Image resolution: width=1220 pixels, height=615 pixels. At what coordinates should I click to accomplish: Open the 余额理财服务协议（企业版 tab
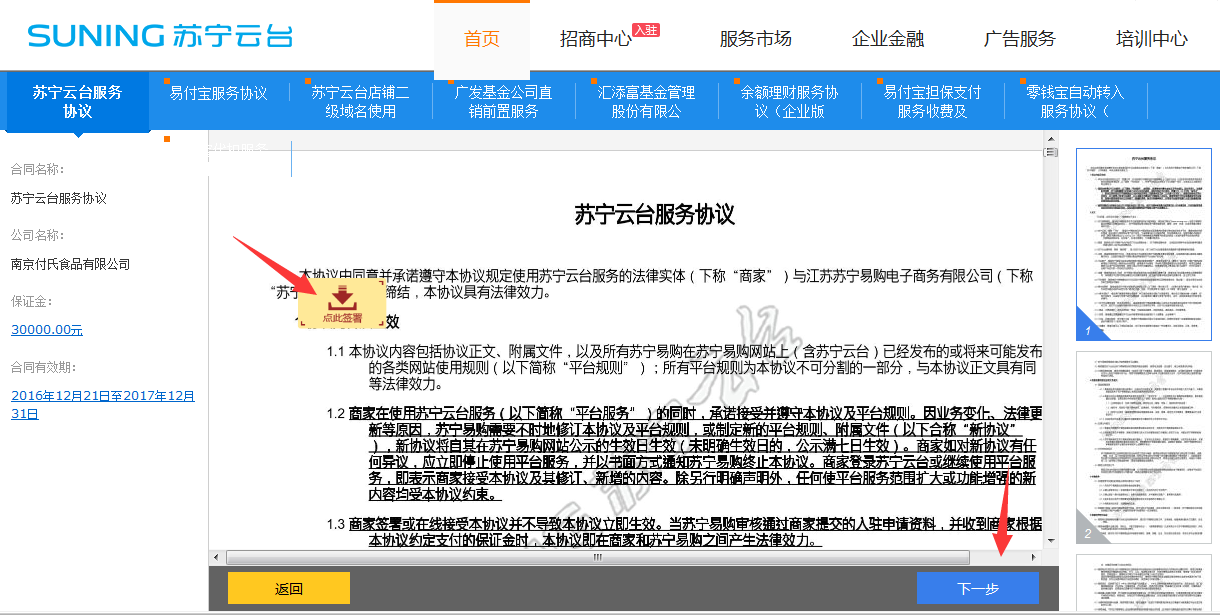click(x=790, y=101)
